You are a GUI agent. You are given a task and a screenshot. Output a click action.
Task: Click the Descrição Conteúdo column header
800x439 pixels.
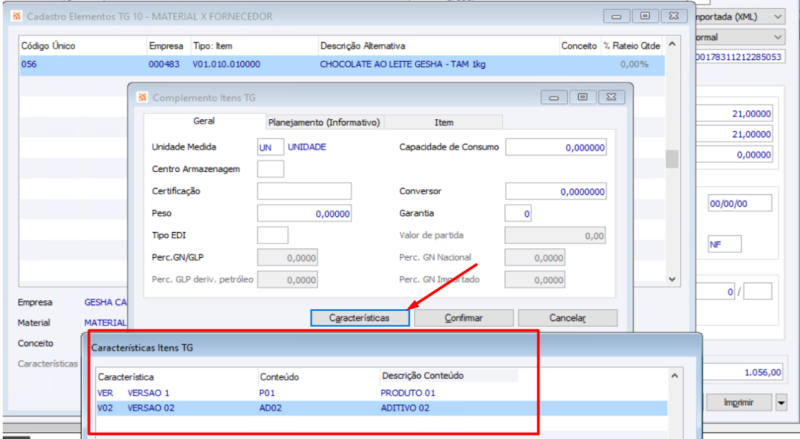[422, 376]
